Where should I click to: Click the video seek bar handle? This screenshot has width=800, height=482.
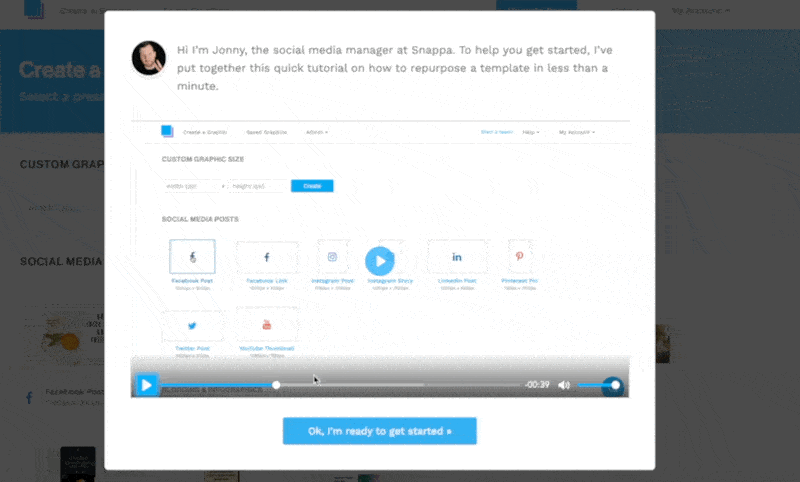point(276,385)
